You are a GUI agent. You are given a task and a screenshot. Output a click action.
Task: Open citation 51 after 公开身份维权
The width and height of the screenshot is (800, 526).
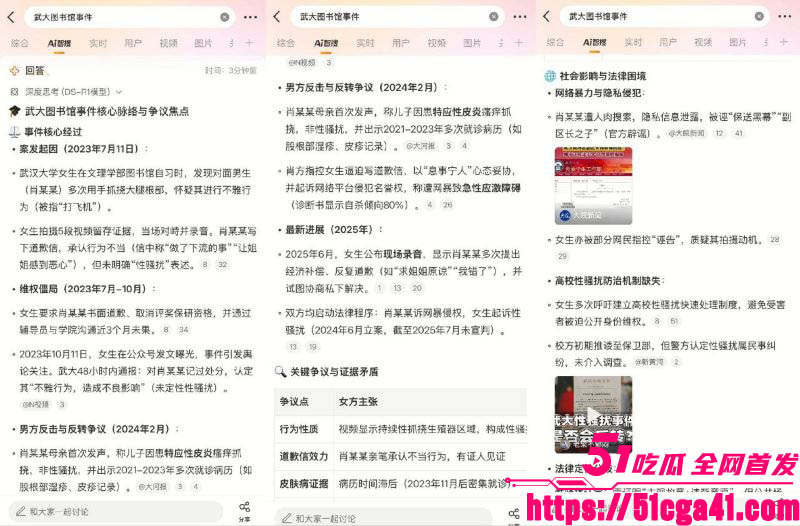[x=674, y=321]
